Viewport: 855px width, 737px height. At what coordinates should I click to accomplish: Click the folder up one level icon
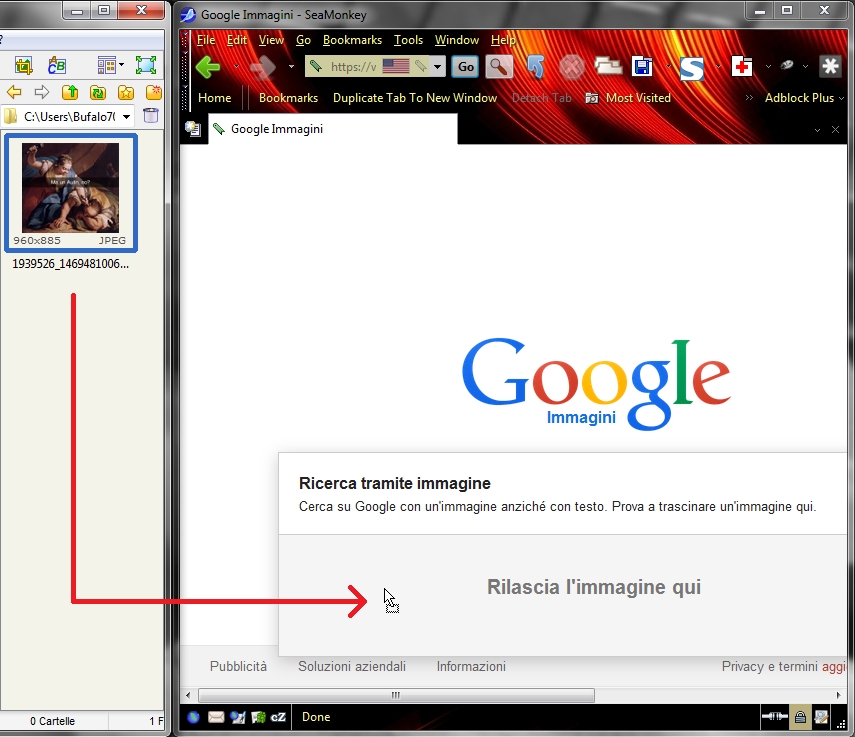(x=70, y=93)
